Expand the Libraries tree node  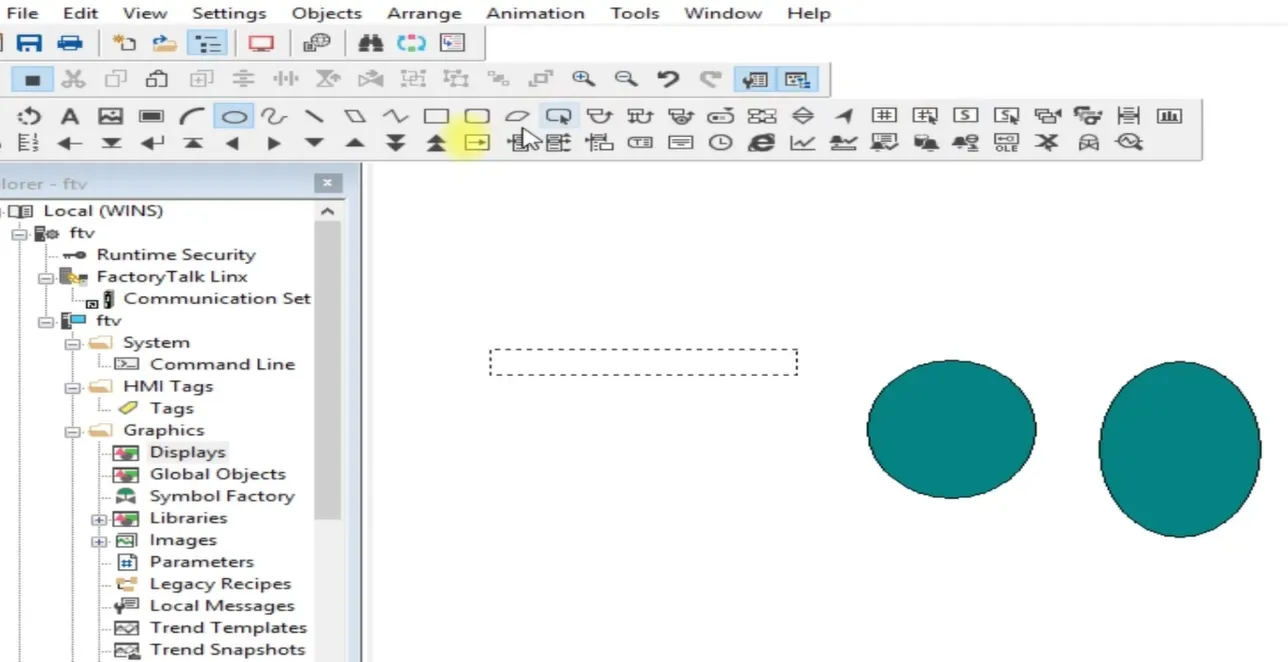[x=98, y=518]
